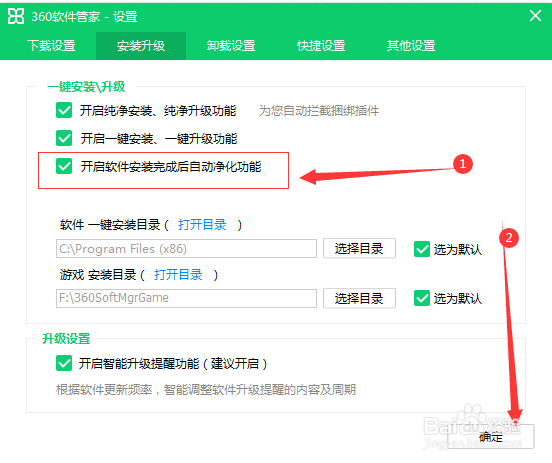552x463 pixels.
Task: Click the text 为您自动拦截捆绑插件
Action: (x=319, y=111)
